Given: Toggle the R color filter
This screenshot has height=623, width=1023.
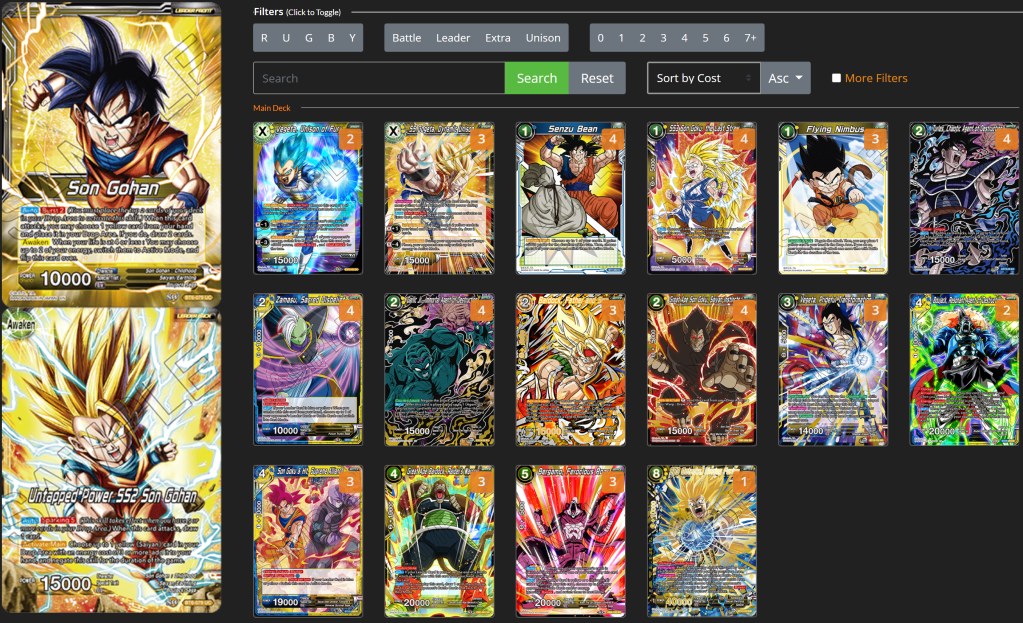Looking at the screenshot, I should pyautogui.click(x=264, y=38).
